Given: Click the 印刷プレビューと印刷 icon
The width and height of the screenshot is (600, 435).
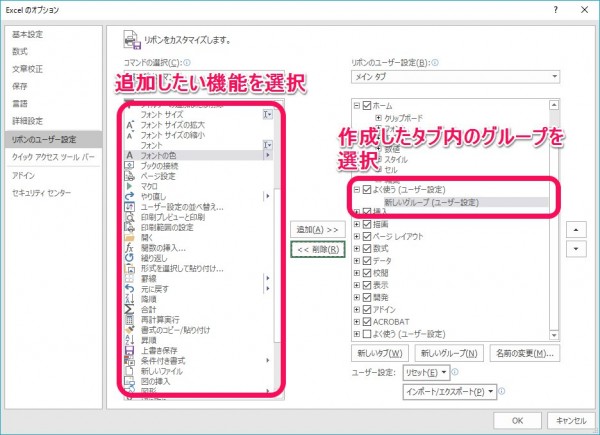Looking at the screenshot, I should [130, 217].
